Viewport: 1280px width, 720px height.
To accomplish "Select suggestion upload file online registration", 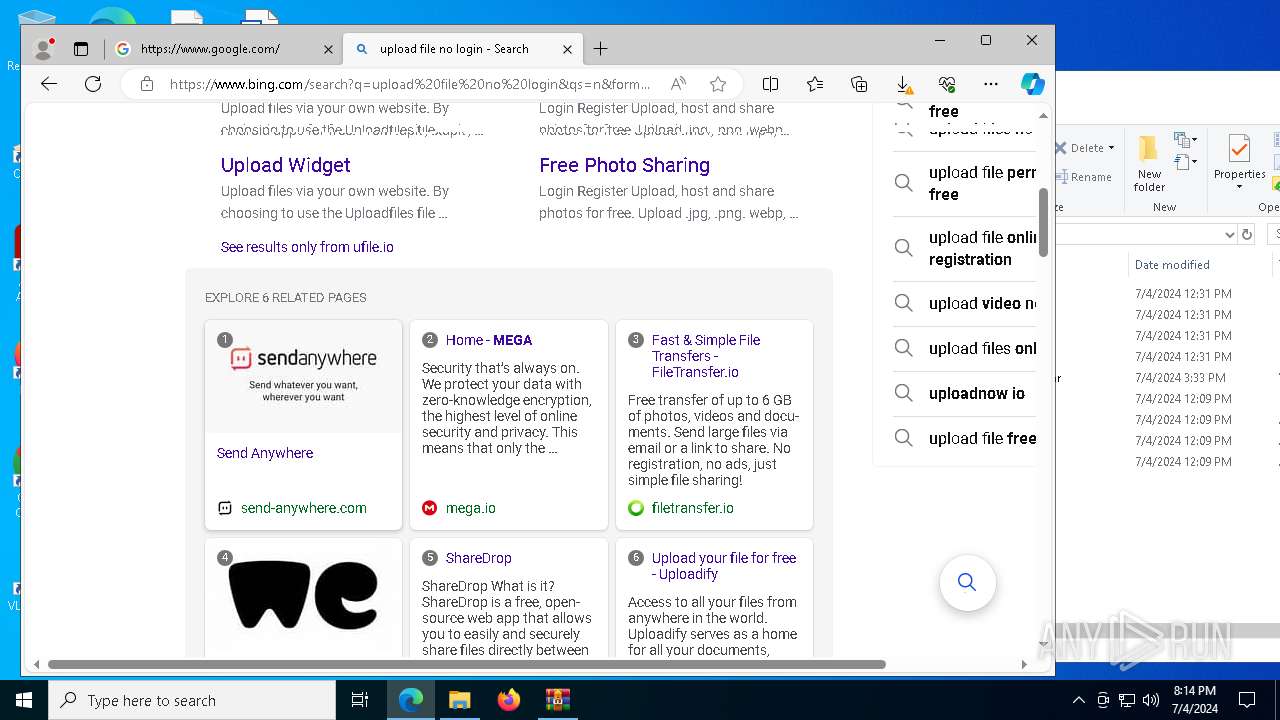I will (965, 248).
